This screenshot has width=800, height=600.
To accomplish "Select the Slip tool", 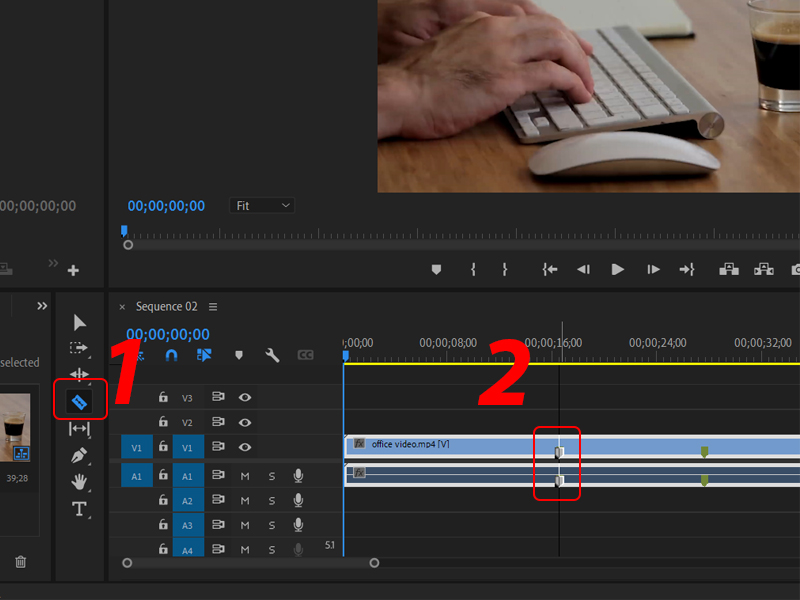I will (x=79, y=429).
